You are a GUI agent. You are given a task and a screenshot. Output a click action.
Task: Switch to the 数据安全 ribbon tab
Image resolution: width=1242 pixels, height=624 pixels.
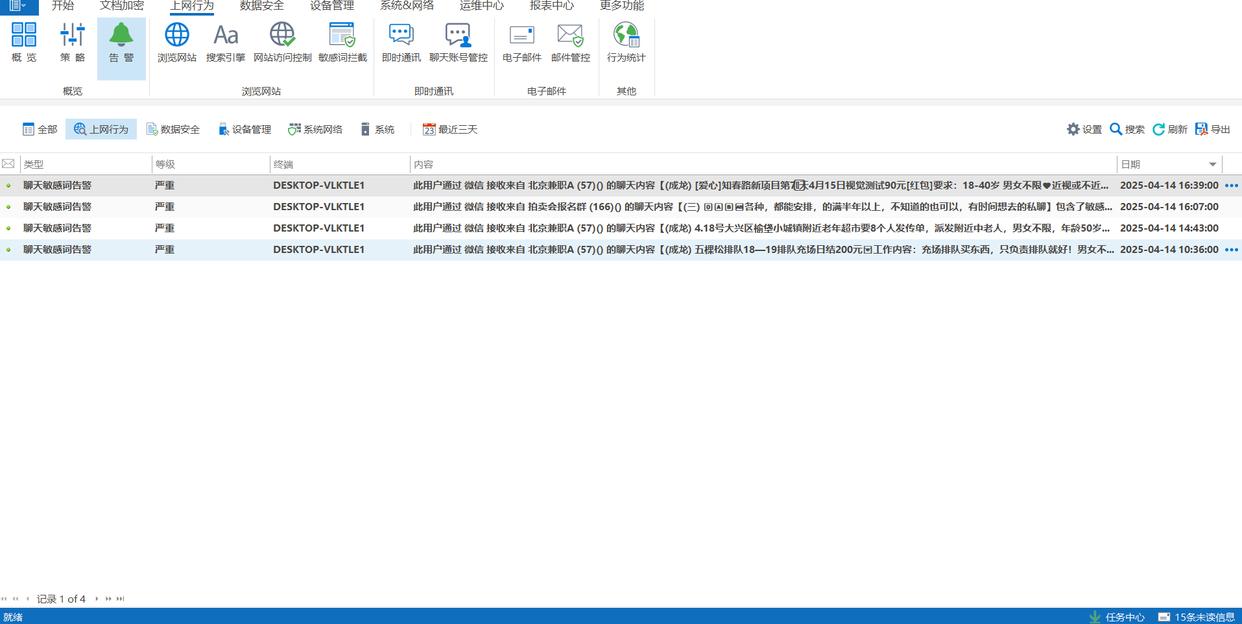(x=262, y=6)
